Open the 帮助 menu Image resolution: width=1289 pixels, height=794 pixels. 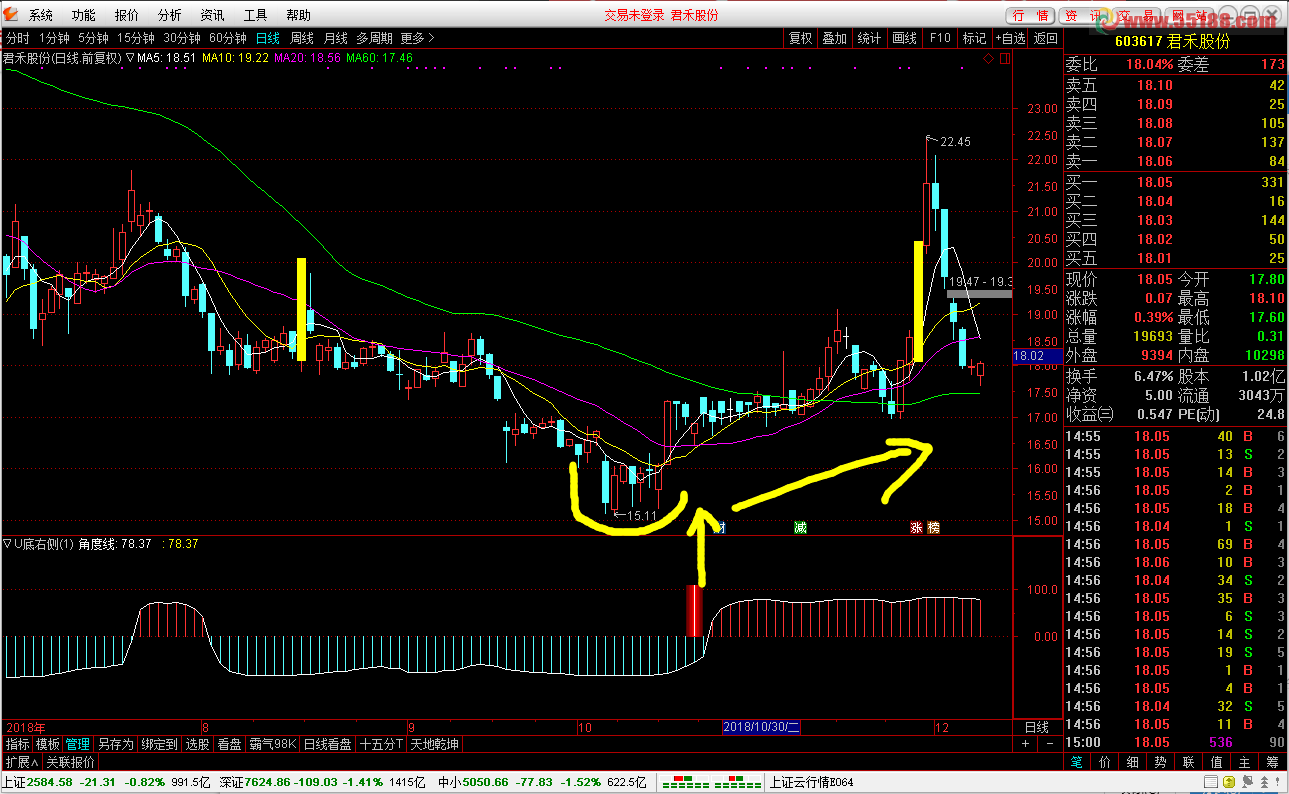pyautogui.click(x=298, y=15)
